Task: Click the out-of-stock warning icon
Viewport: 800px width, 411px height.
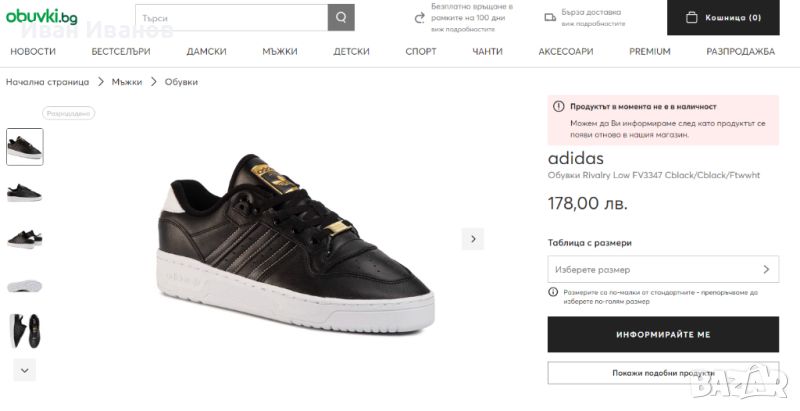Action: click(x=559, y=106)
